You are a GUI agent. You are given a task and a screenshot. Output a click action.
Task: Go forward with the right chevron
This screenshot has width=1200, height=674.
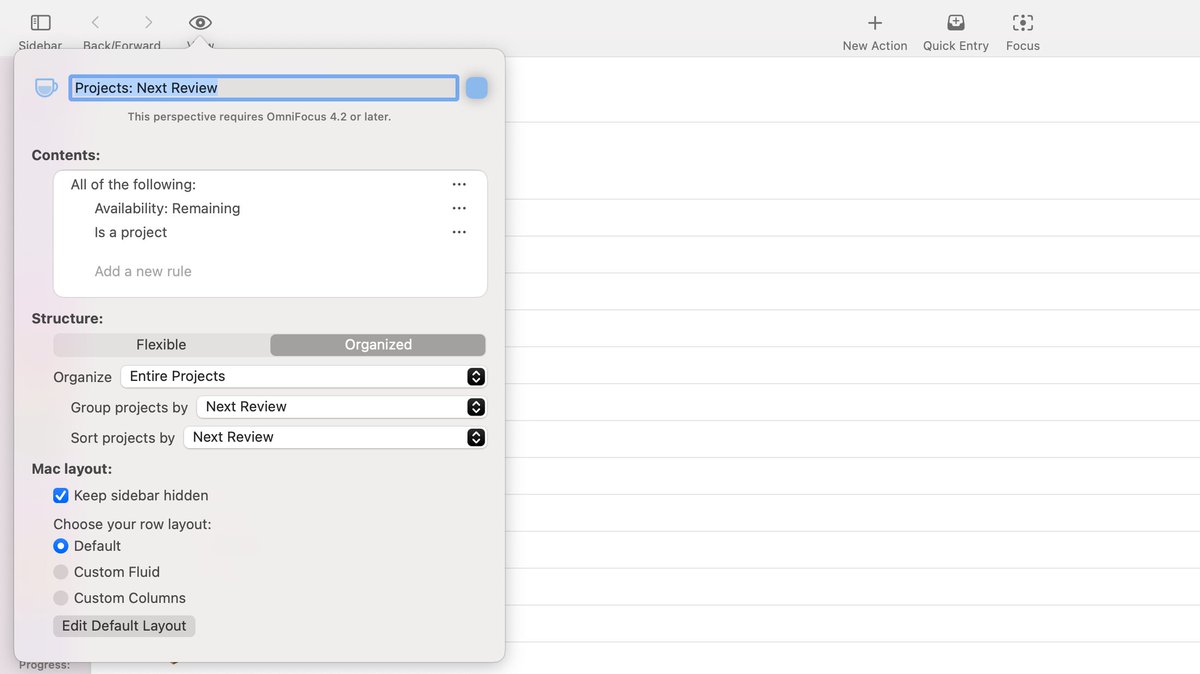pos(148,22)
